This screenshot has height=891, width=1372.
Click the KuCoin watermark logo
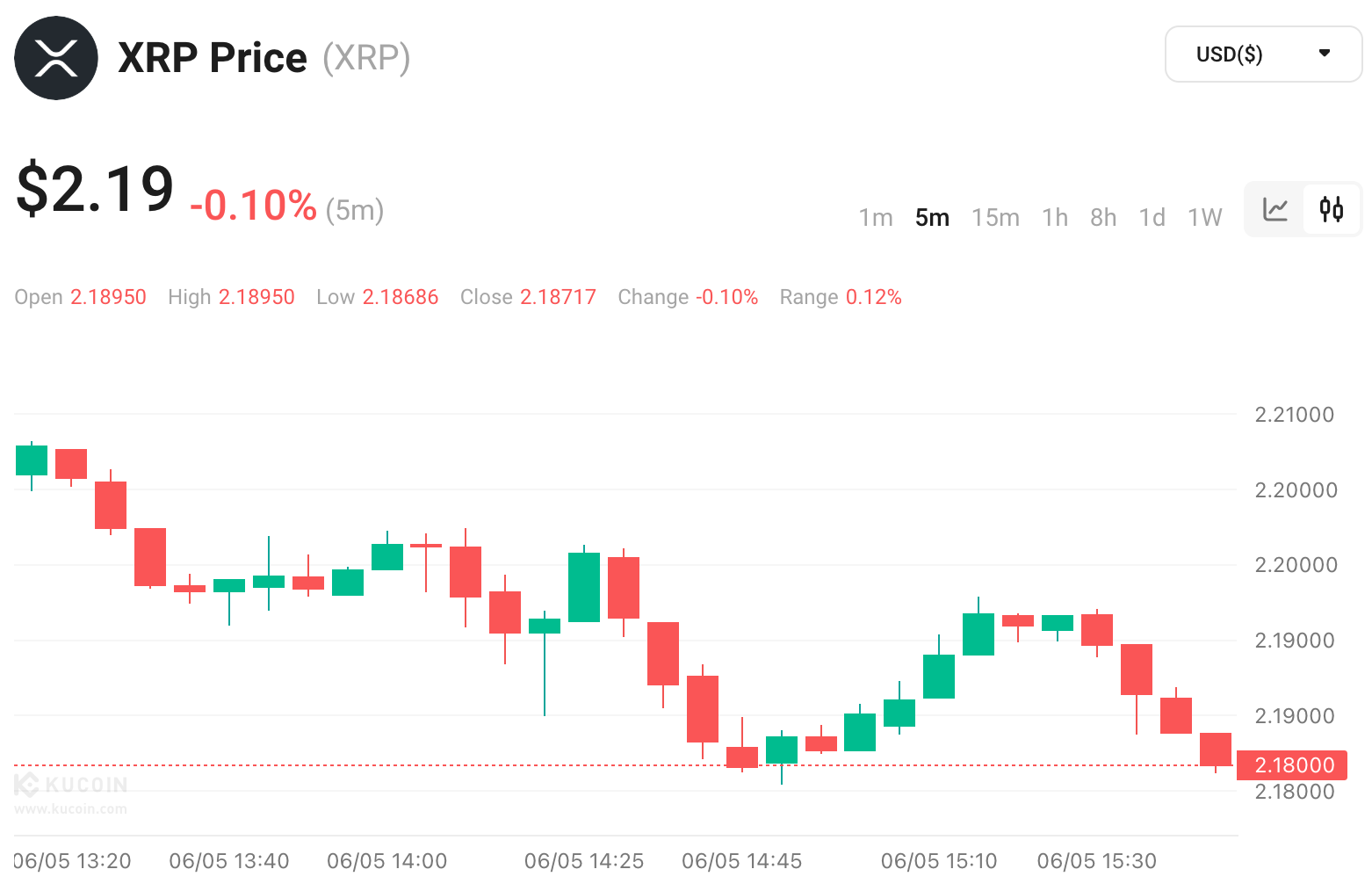click(72, 784)
